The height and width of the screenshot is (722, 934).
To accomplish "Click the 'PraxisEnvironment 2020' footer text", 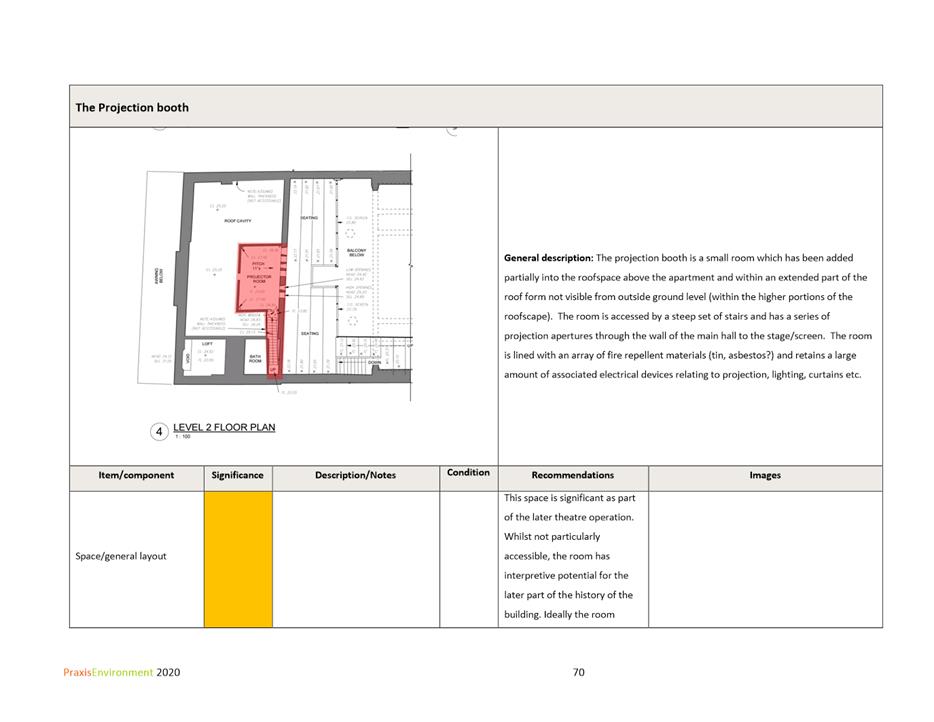I will click(122, 673).
